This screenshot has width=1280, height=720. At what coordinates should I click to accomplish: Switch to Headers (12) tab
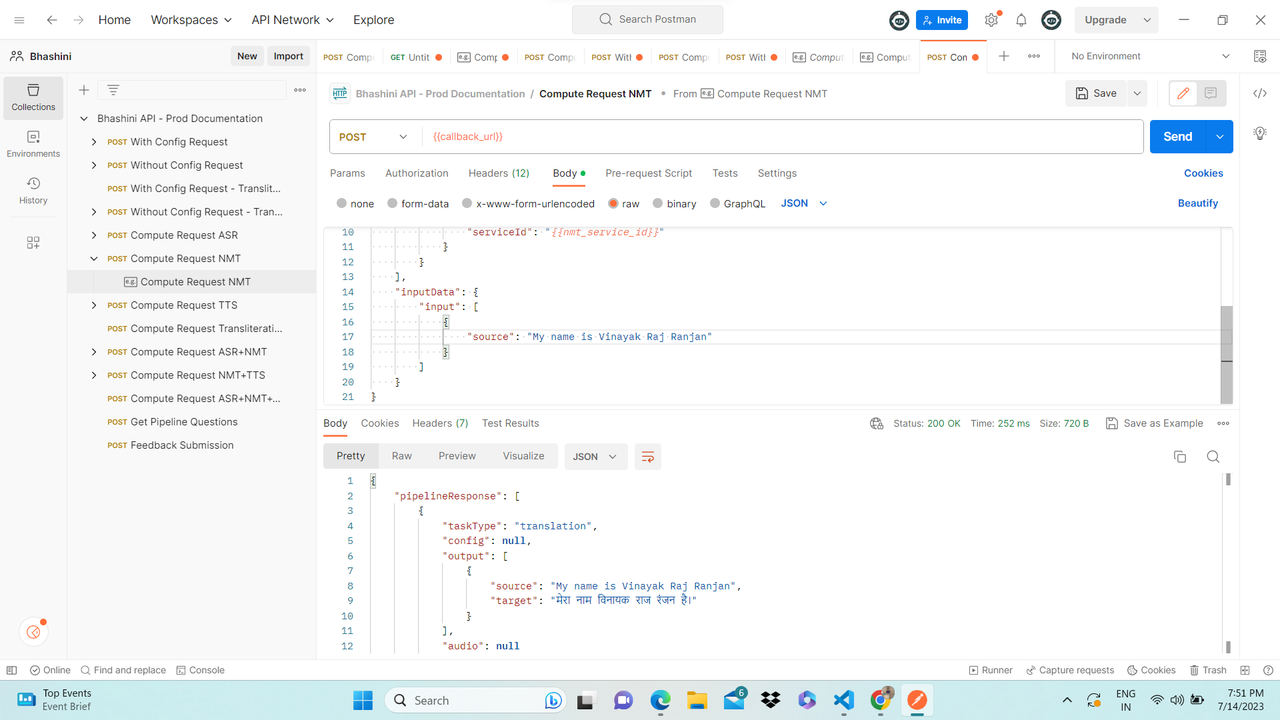click(x=499, y=173)
